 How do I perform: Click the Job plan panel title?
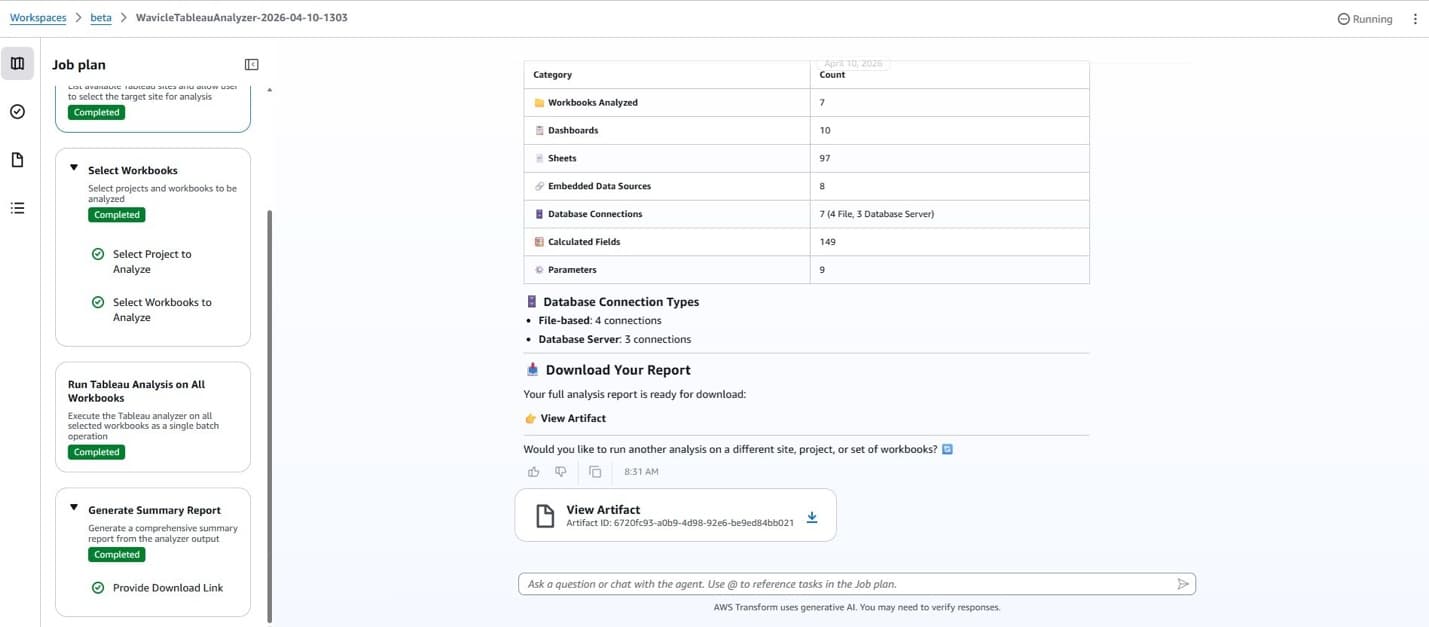click(79, 65)
